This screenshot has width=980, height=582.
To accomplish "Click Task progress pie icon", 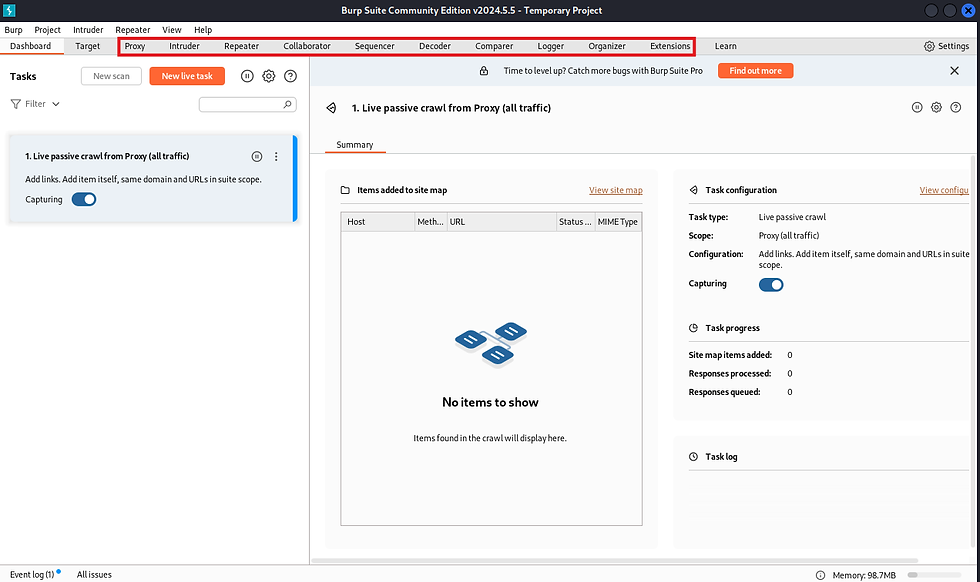I will pos(693,328).
